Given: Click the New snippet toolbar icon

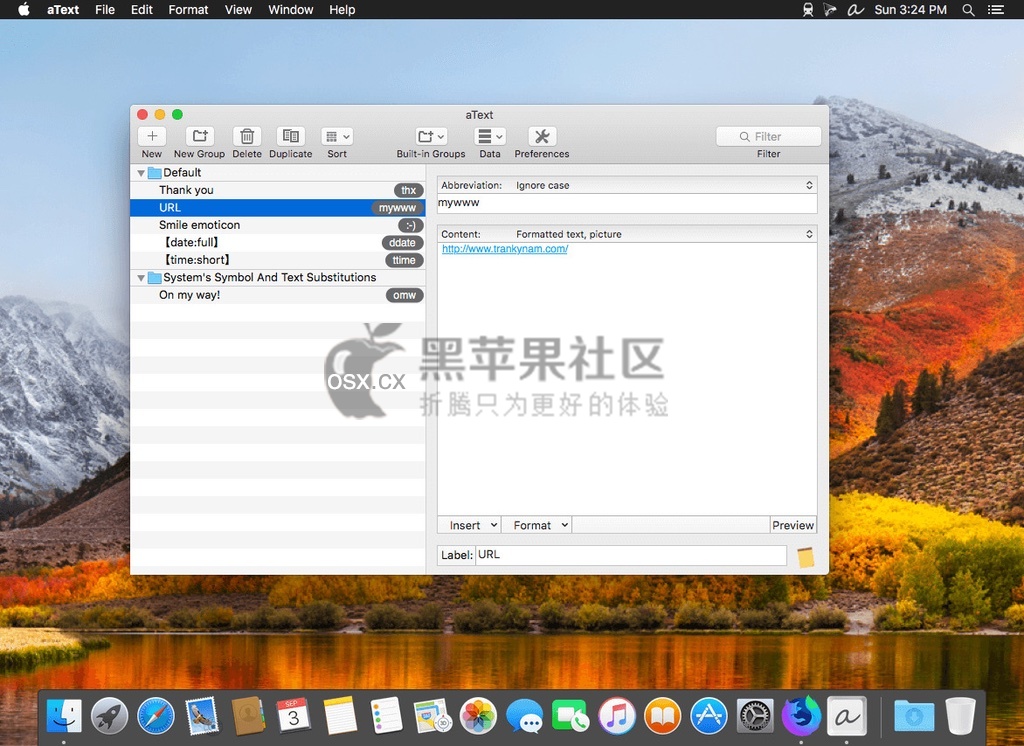Looking at the screenshot, I should click(x=152, y=137).
